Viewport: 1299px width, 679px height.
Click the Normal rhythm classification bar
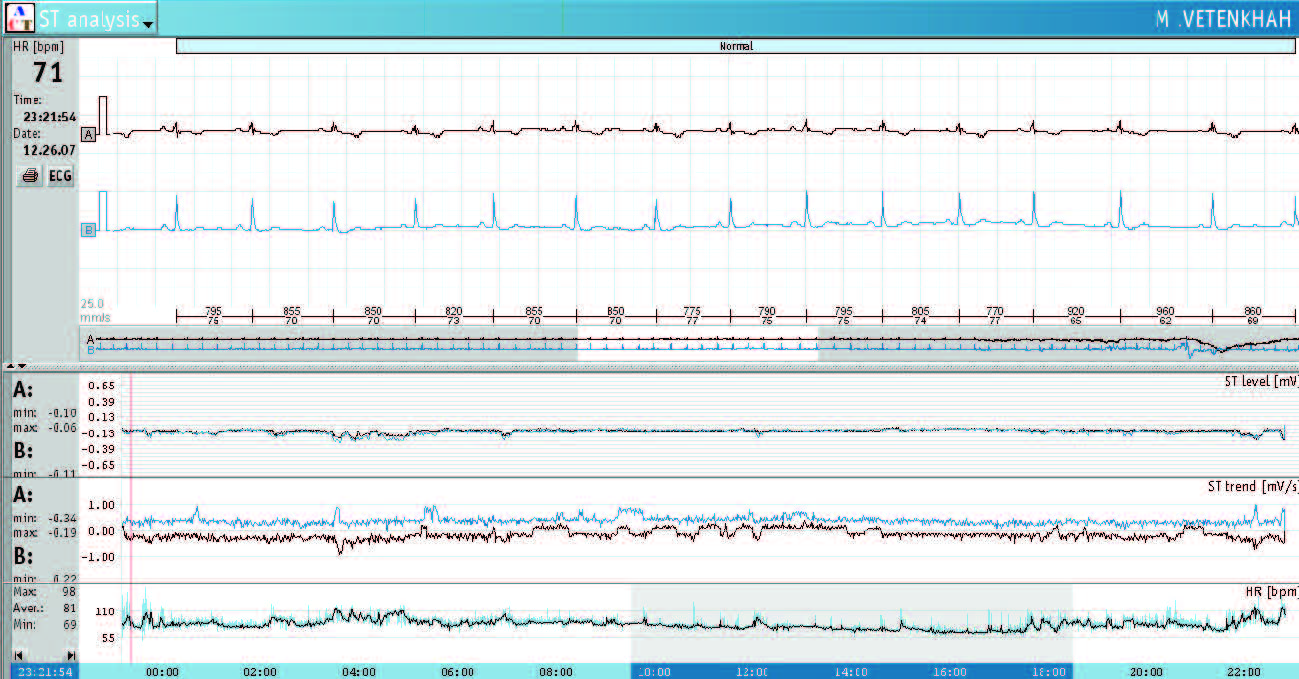(736, 46)
